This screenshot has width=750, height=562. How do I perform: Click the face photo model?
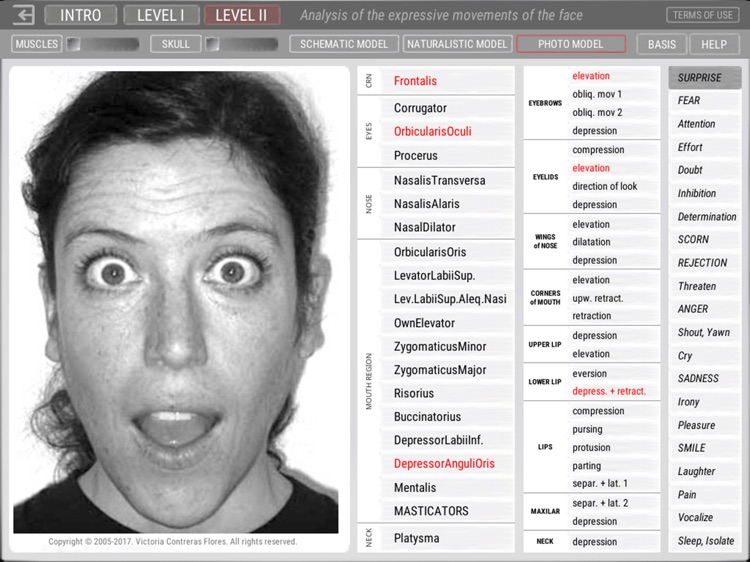tap(176, 301)
